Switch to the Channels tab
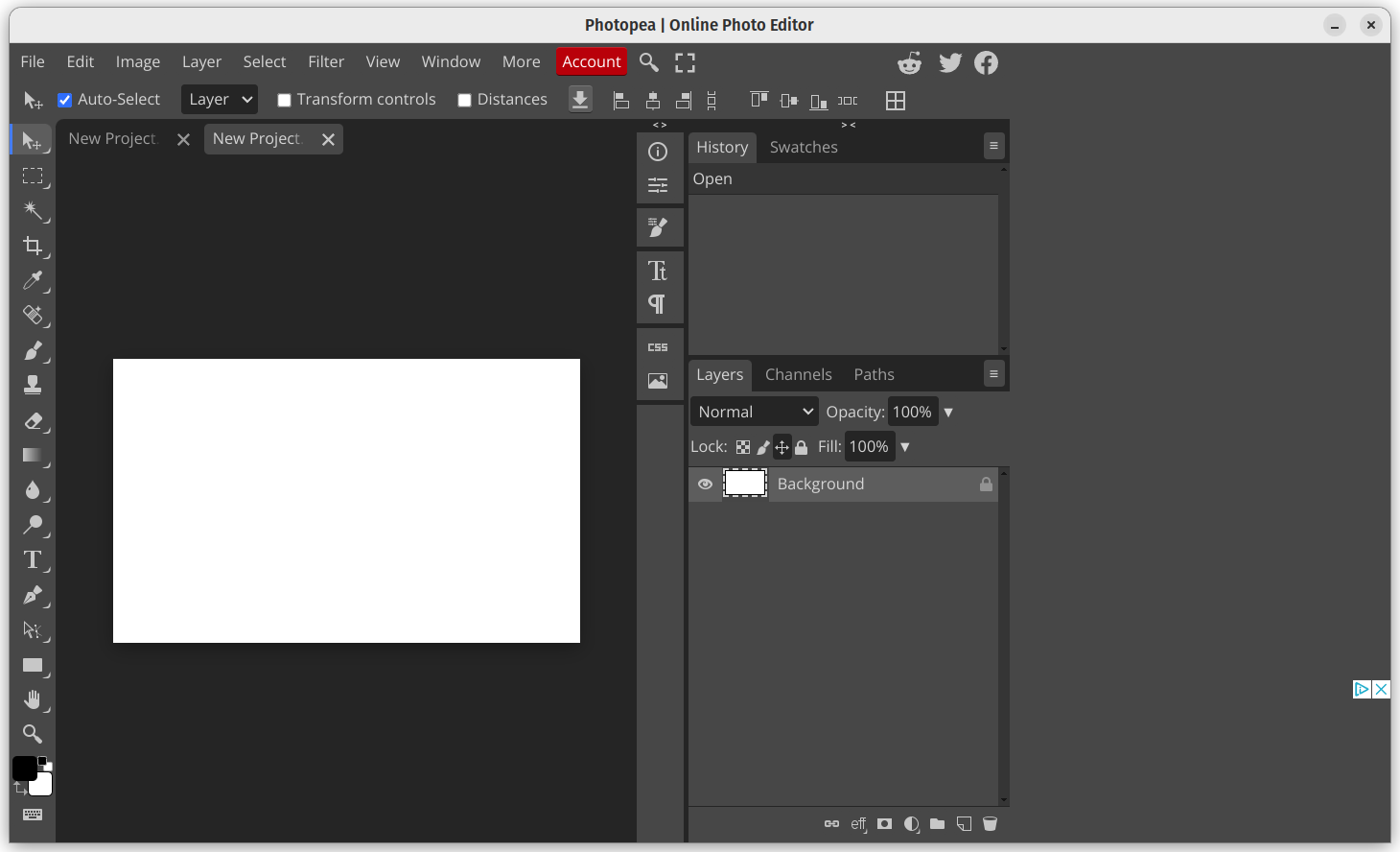Screen dimensions: 1400x852 pyautogui.click(x=799, y=374)
